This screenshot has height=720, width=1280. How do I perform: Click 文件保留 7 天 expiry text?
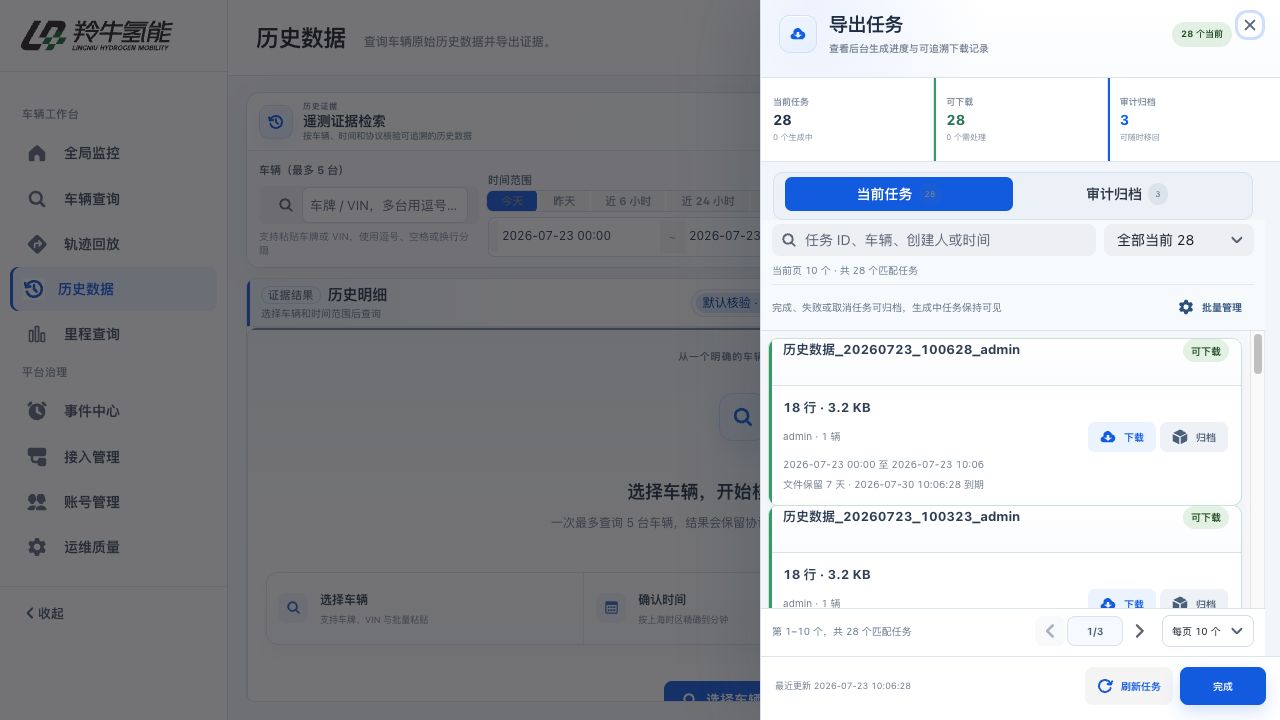point(883,484)
